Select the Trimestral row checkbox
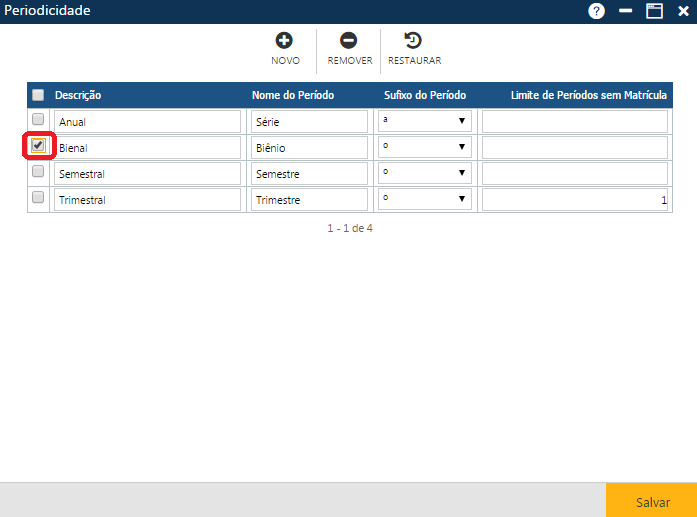Image resolution: width=697 pixels, height=517 pixels. [38, 198]
